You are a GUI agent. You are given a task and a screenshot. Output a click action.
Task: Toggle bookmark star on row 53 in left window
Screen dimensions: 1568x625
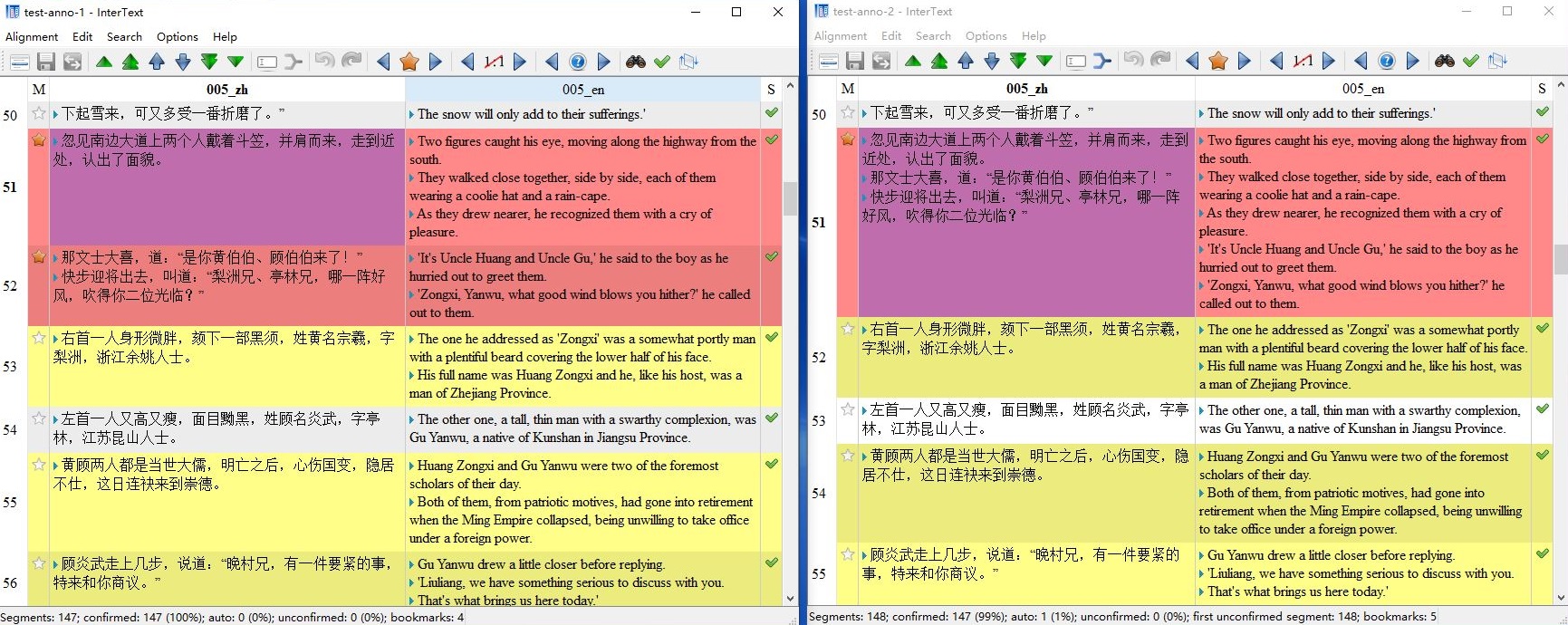pos(39,338)
